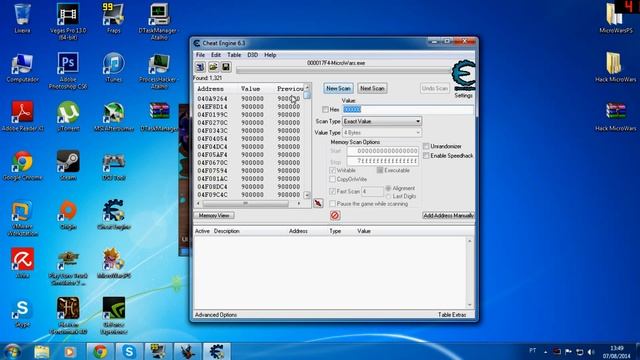Select the Alignment radio button
640x360 pixels.
click(x=388, y=188)
